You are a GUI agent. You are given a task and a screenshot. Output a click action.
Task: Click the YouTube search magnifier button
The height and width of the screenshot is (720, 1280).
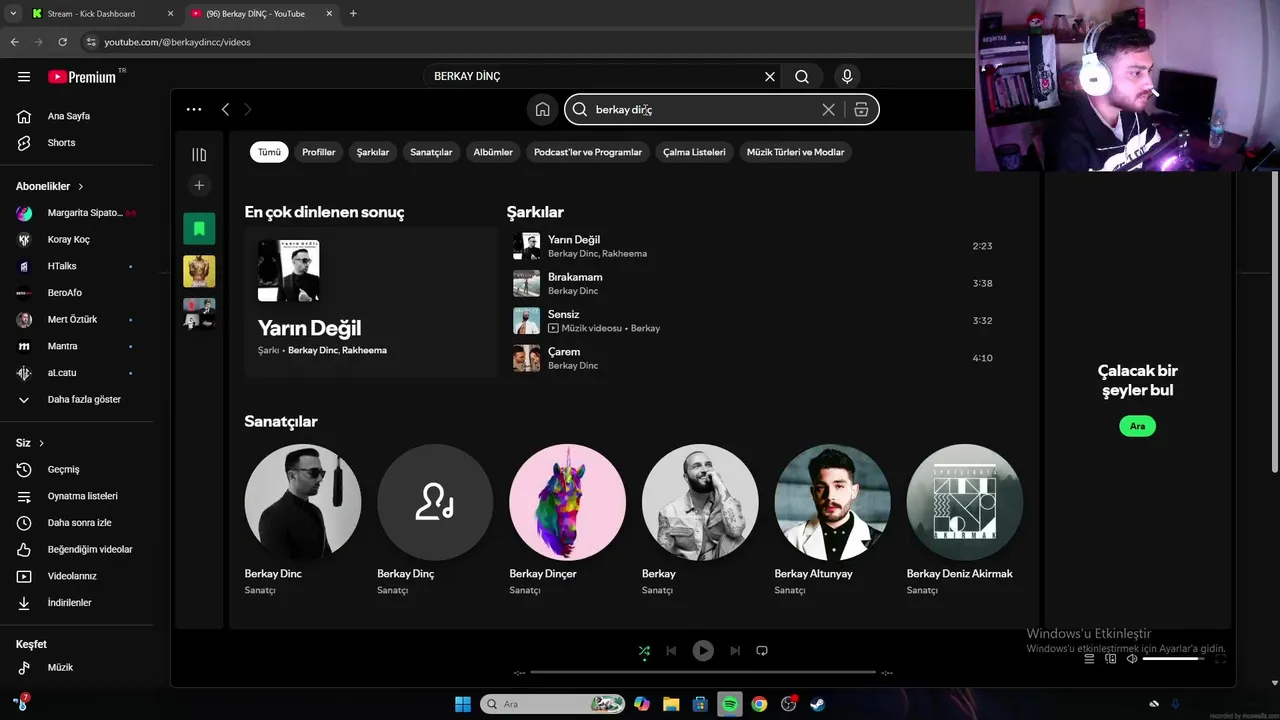tap(802, 76)
